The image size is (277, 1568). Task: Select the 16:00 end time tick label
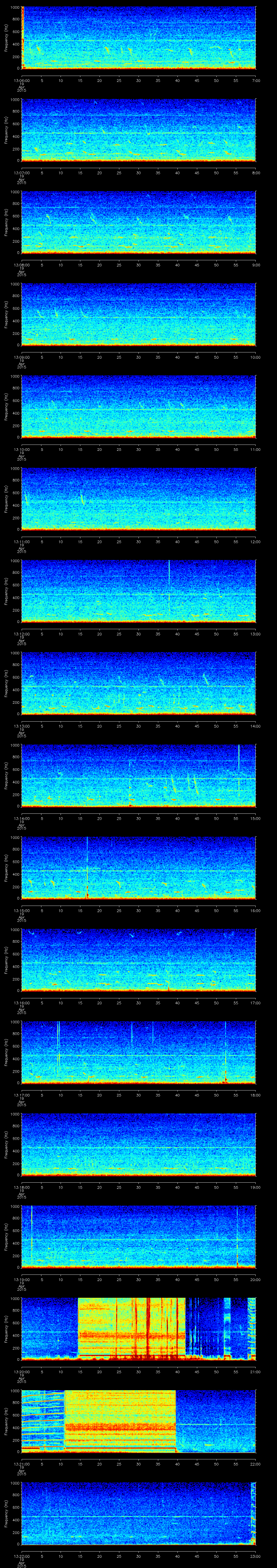coord(256,910)
